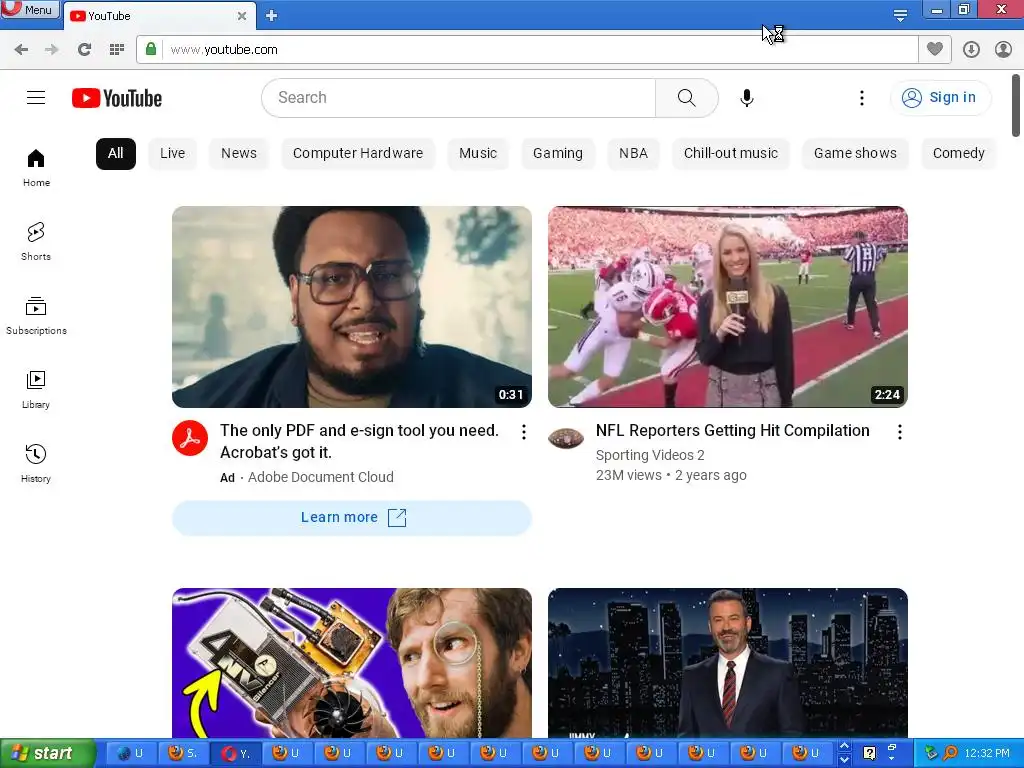
Task: Open Opera Speed Dial grid icon
Action: tap(116, 50)
